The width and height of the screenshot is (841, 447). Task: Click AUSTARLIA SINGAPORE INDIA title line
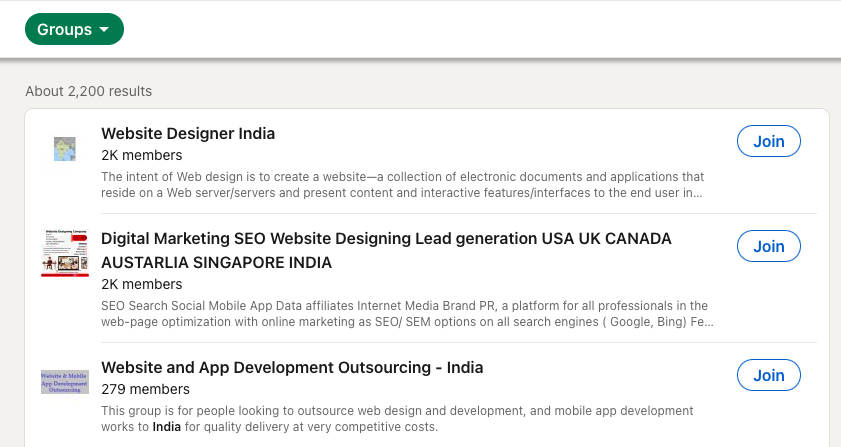coord(216,262)
